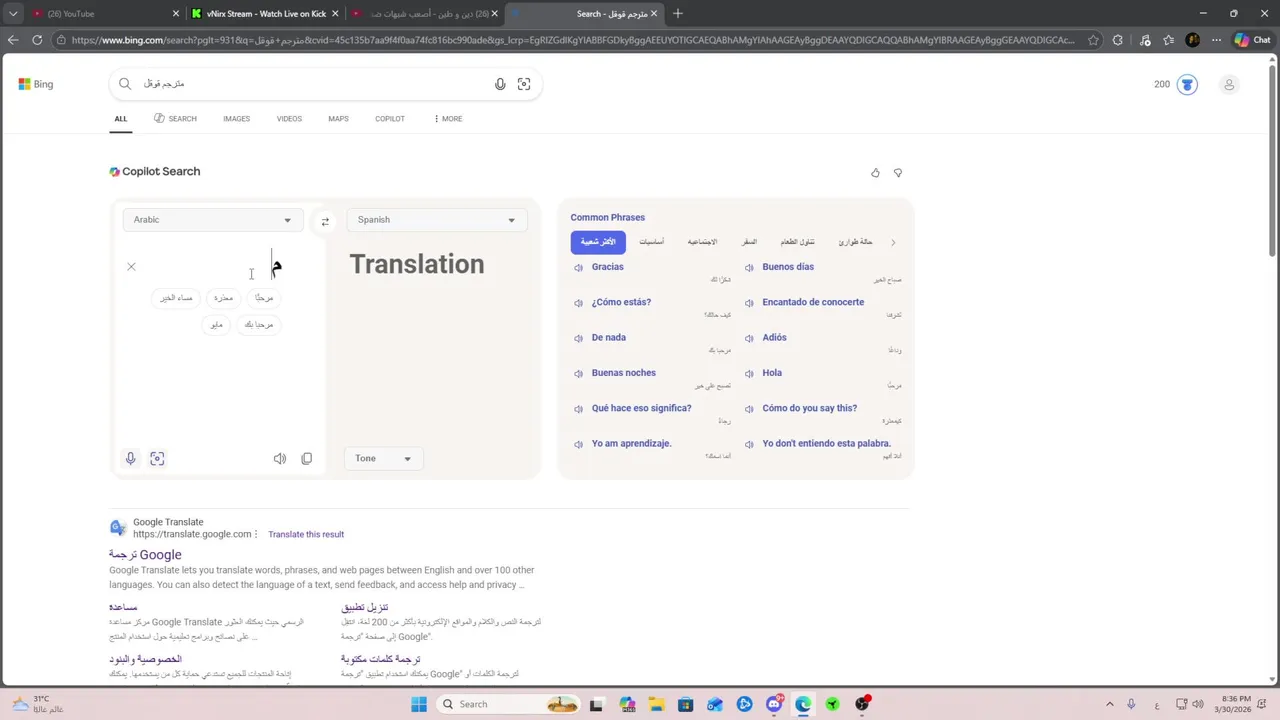Switch to the VIDEOS search tab
The width and height of the screenshot is (1280, 720).
289,119
